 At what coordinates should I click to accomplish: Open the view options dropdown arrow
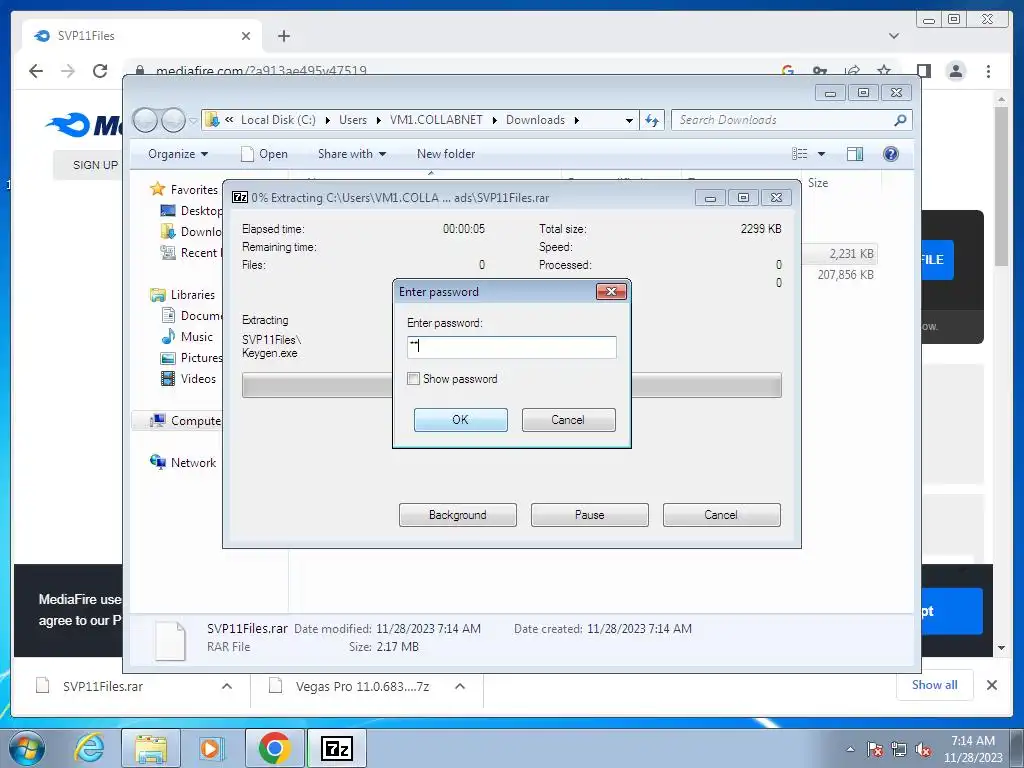point(822,154)
